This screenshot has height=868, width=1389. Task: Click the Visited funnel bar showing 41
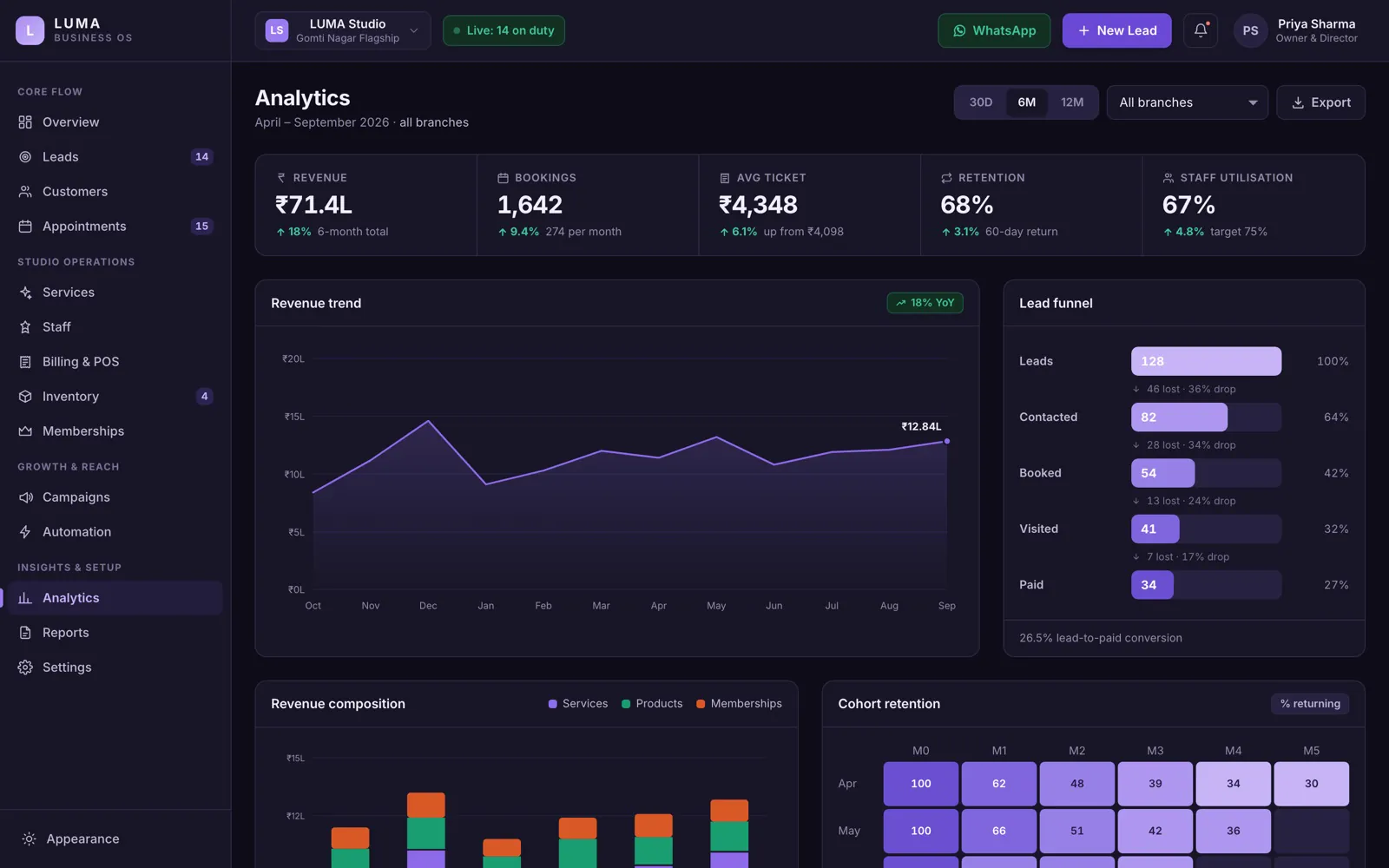coord(1155,529)
